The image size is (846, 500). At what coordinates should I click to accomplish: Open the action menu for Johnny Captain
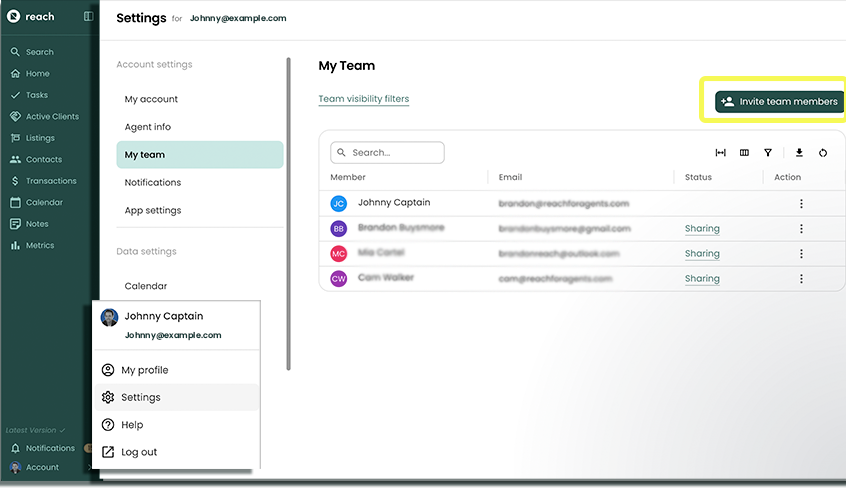pyautogui.click(x=801, y=203)
